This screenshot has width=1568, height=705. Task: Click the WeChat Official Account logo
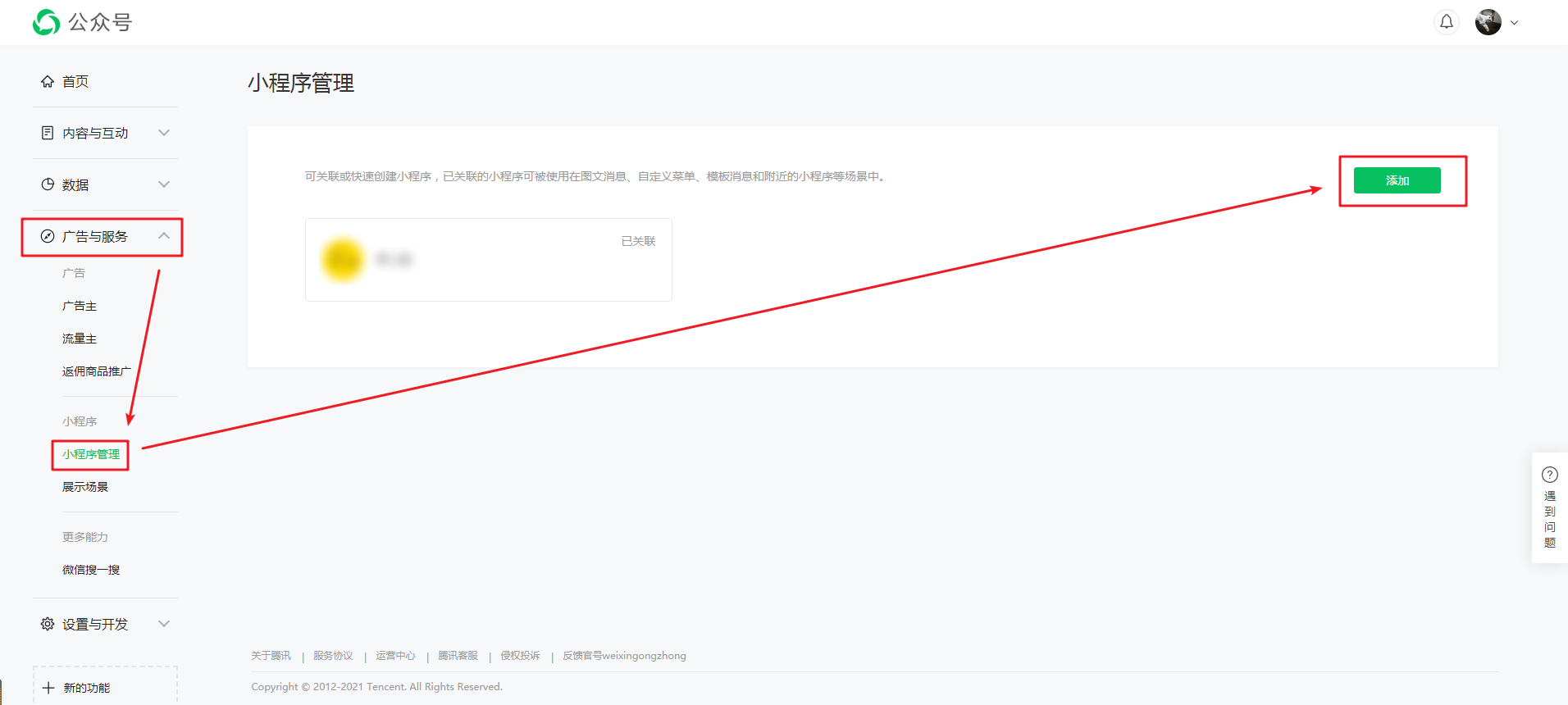[47, 22]
